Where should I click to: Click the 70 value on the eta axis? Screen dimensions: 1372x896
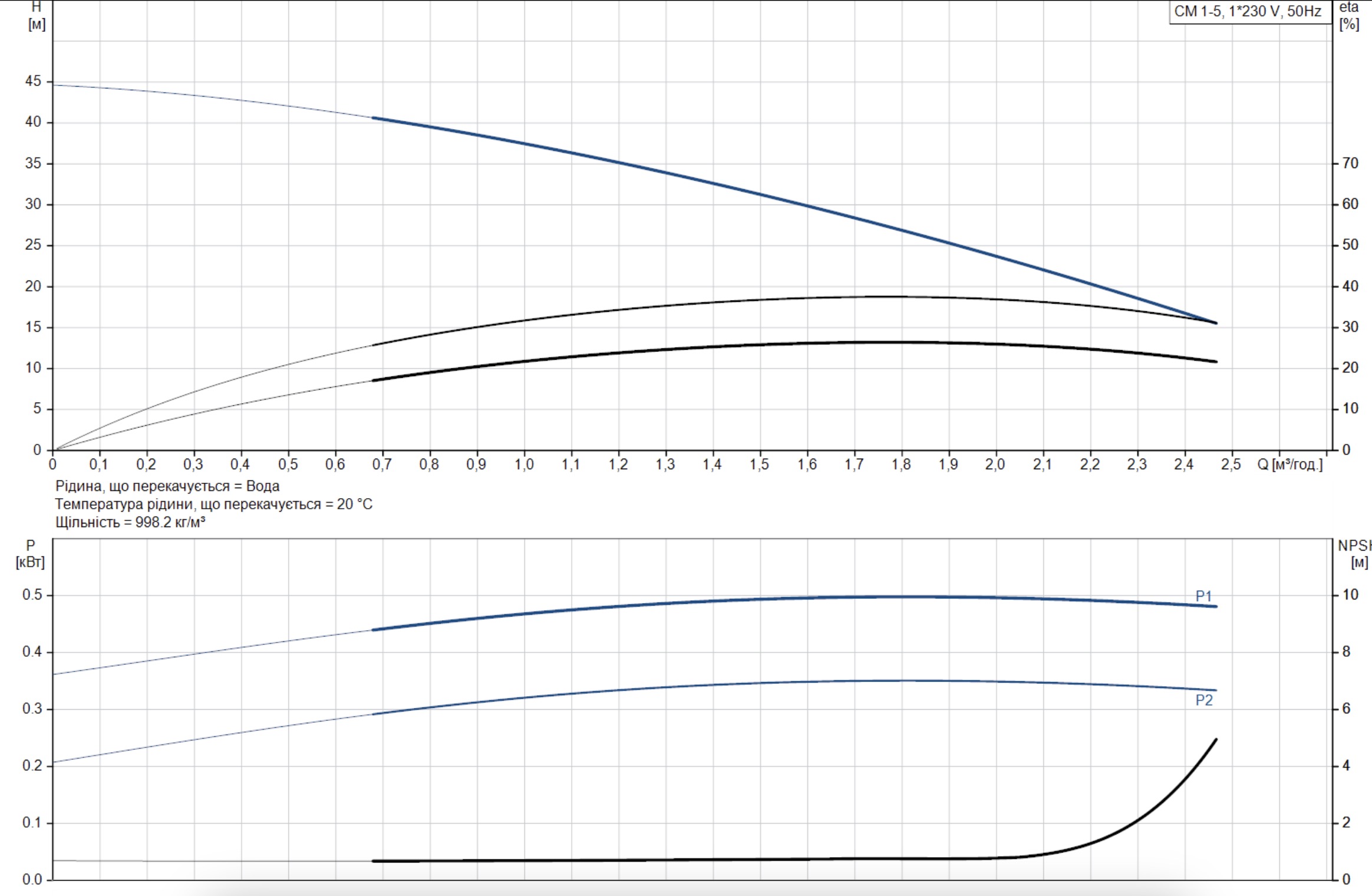(x=1350, y=163)
